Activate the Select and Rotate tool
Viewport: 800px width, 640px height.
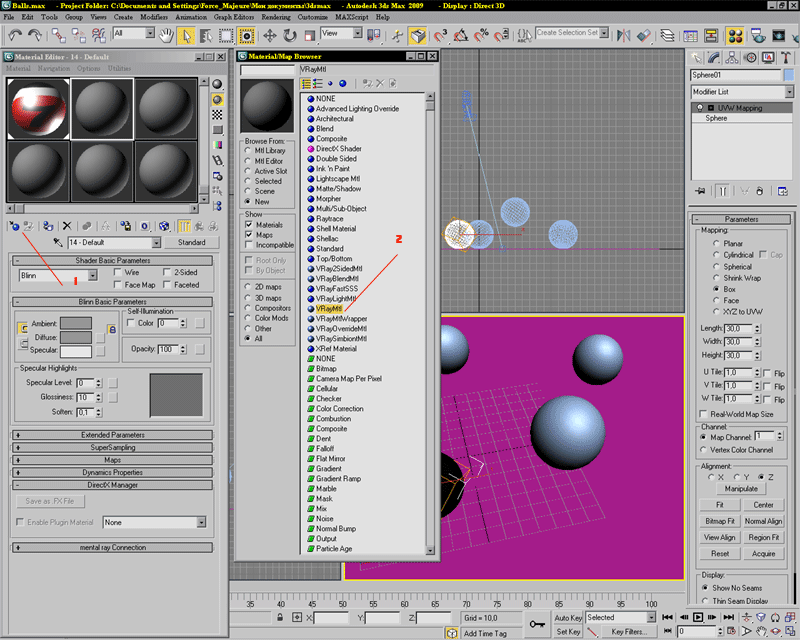tap(290, 35)
